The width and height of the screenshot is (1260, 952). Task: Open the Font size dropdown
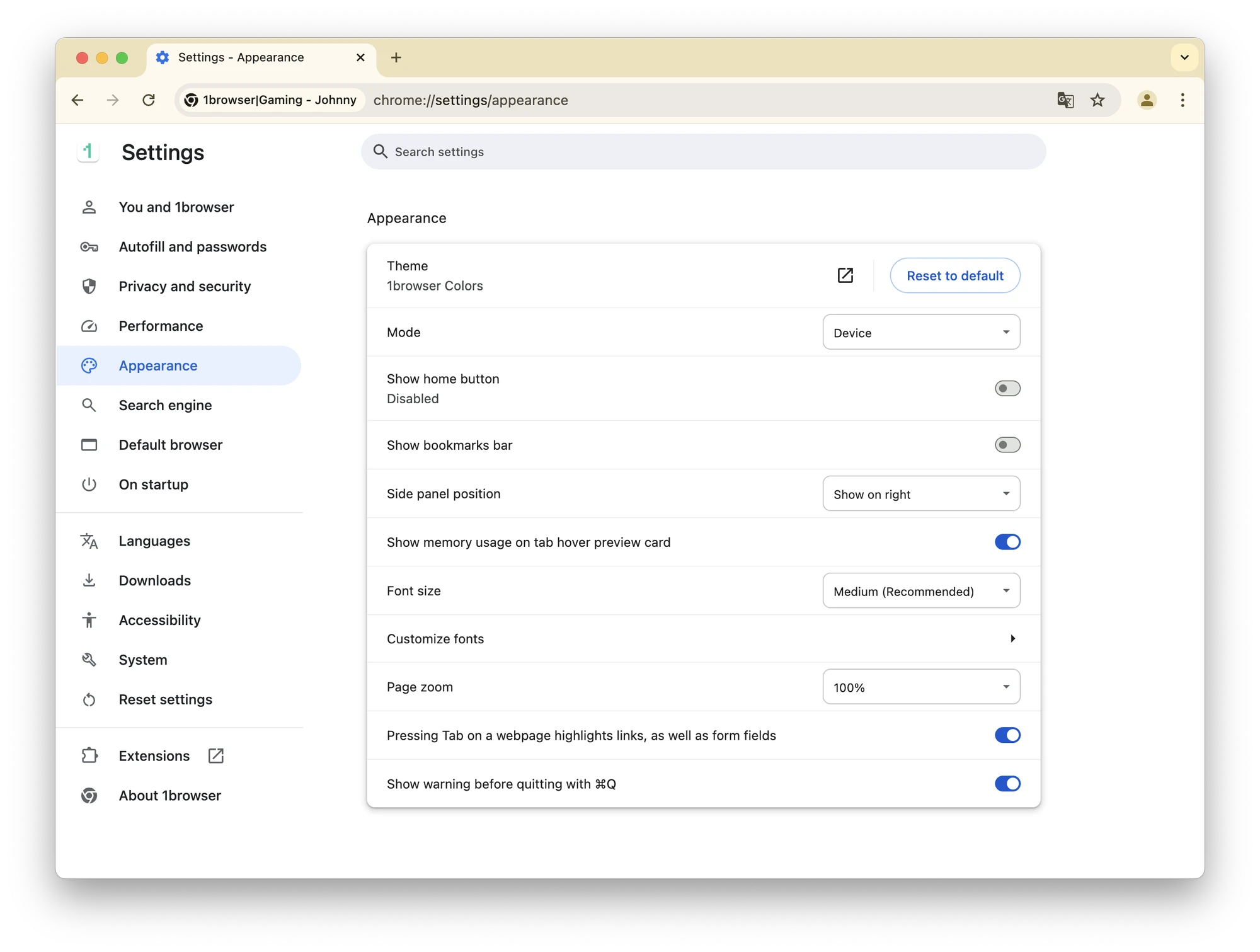(x=921, y=590)
